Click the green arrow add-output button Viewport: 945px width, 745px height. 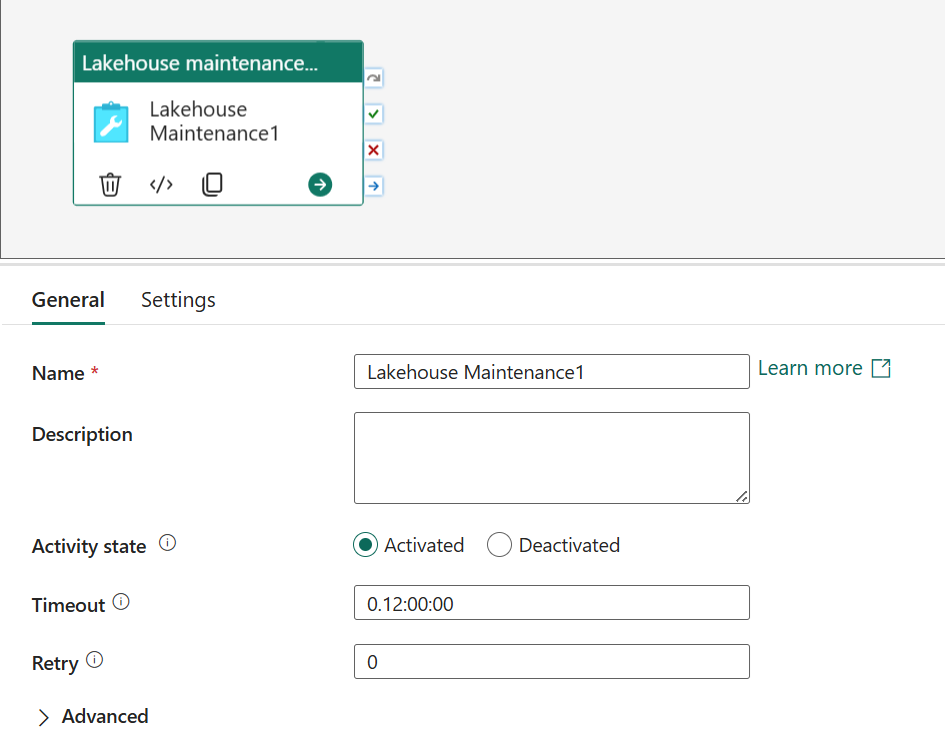click(x=320, y=184)
